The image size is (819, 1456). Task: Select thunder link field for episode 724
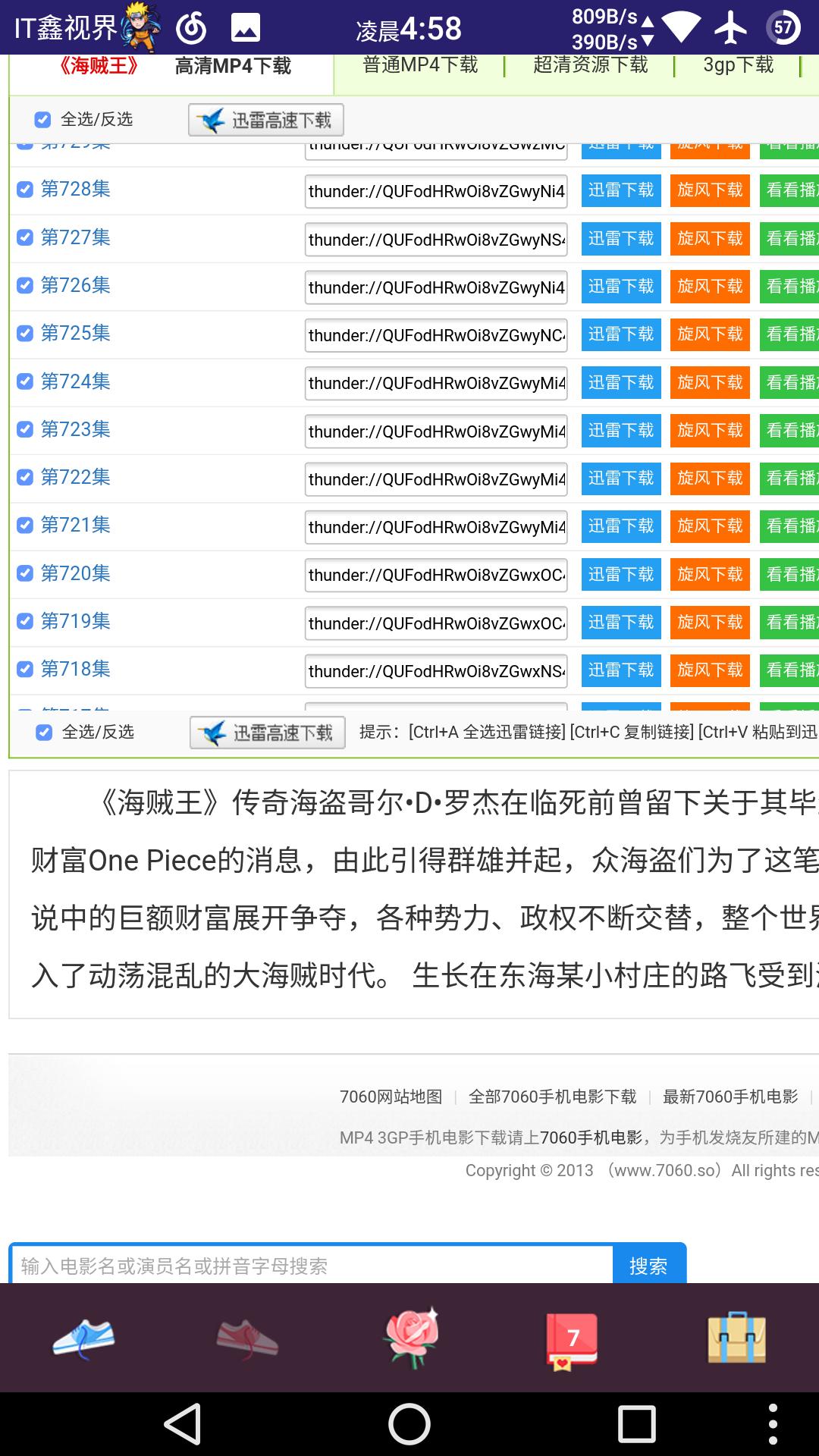point(436,383)
